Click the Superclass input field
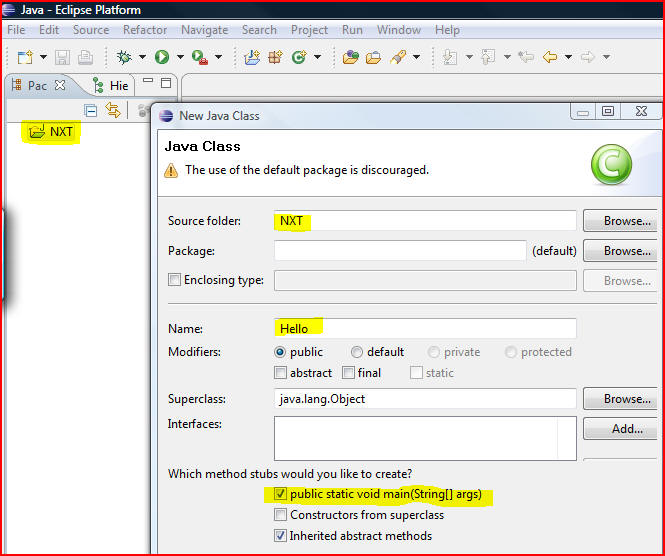665x556 pixels. click(425, 399)
